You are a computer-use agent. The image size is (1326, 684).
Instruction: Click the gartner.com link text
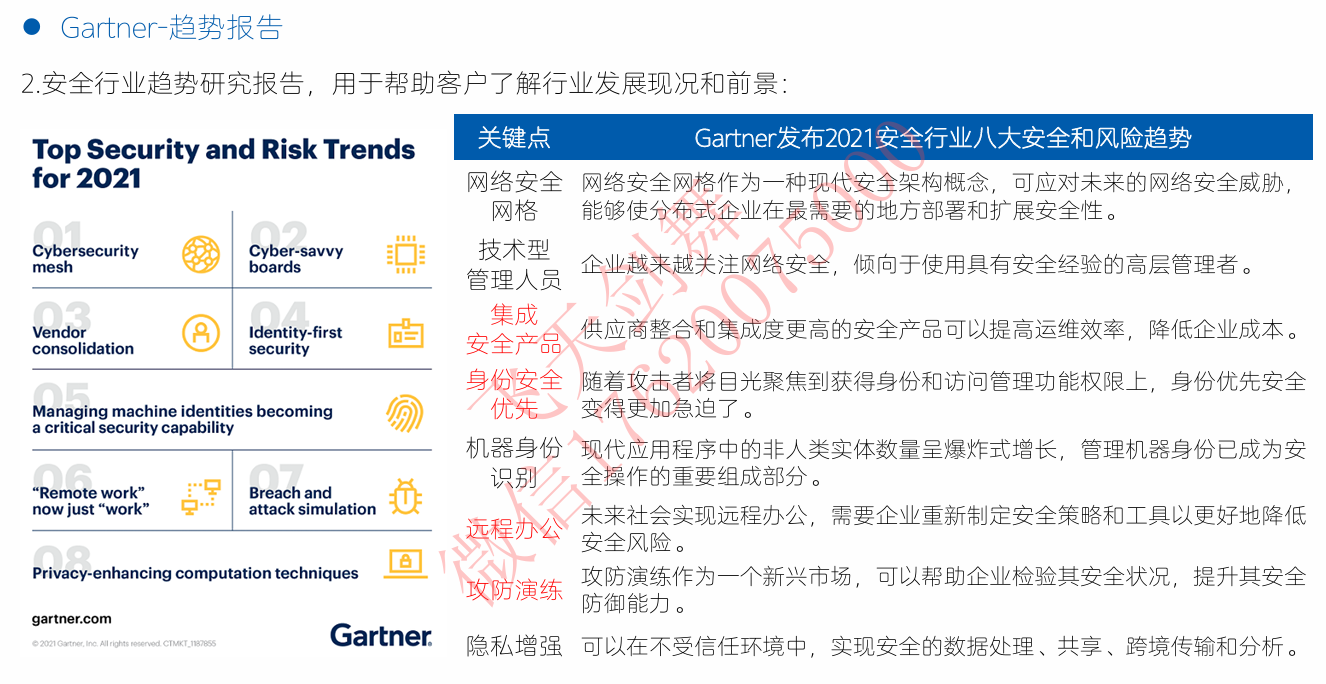pos(72,619)
